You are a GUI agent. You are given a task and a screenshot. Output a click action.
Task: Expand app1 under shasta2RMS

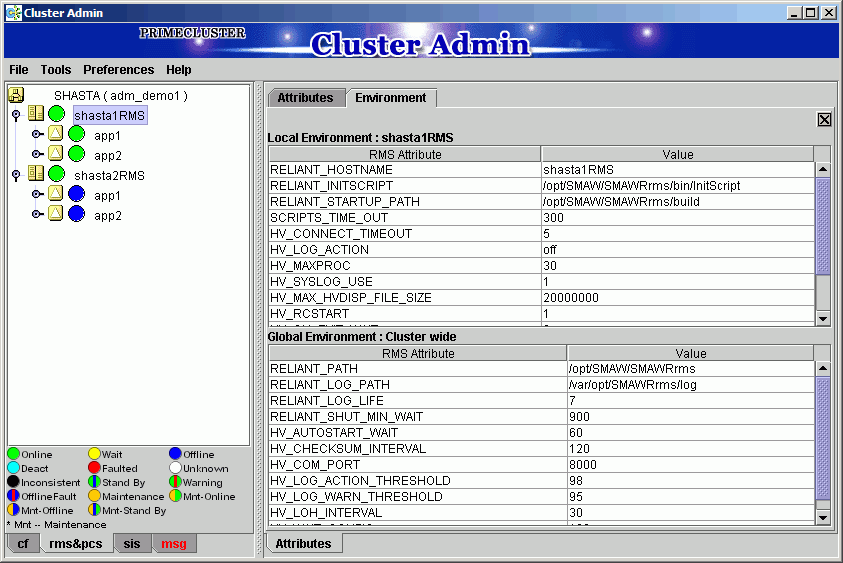click(x=37, y=194)
